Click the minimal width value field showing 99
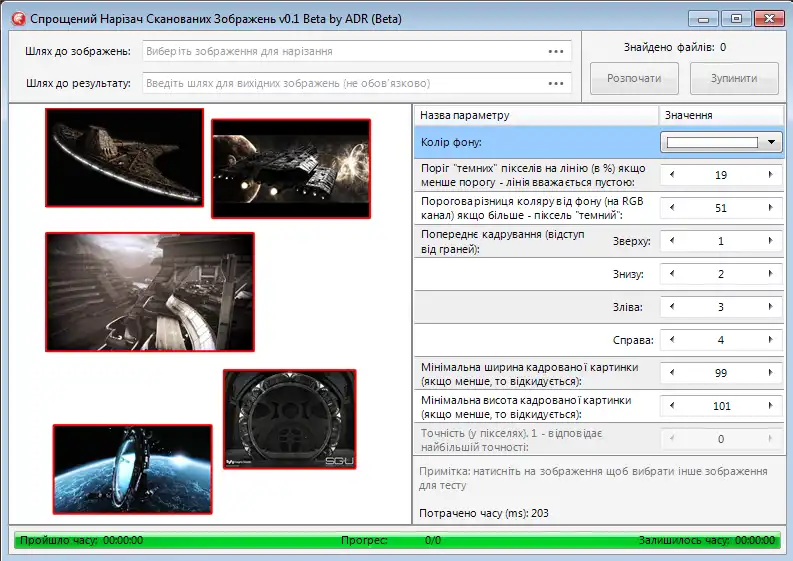The image size is (793, 561). point(721,373)
